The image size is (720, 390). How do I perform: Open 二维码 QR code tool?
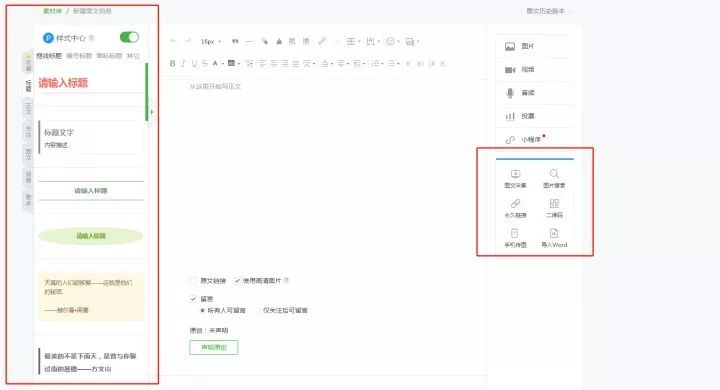click(x=554, y=209)
